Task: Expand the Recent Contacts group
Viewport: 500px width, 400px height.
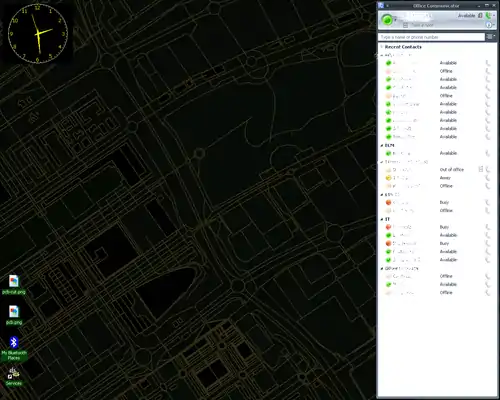Action: [x=382, y=47]
